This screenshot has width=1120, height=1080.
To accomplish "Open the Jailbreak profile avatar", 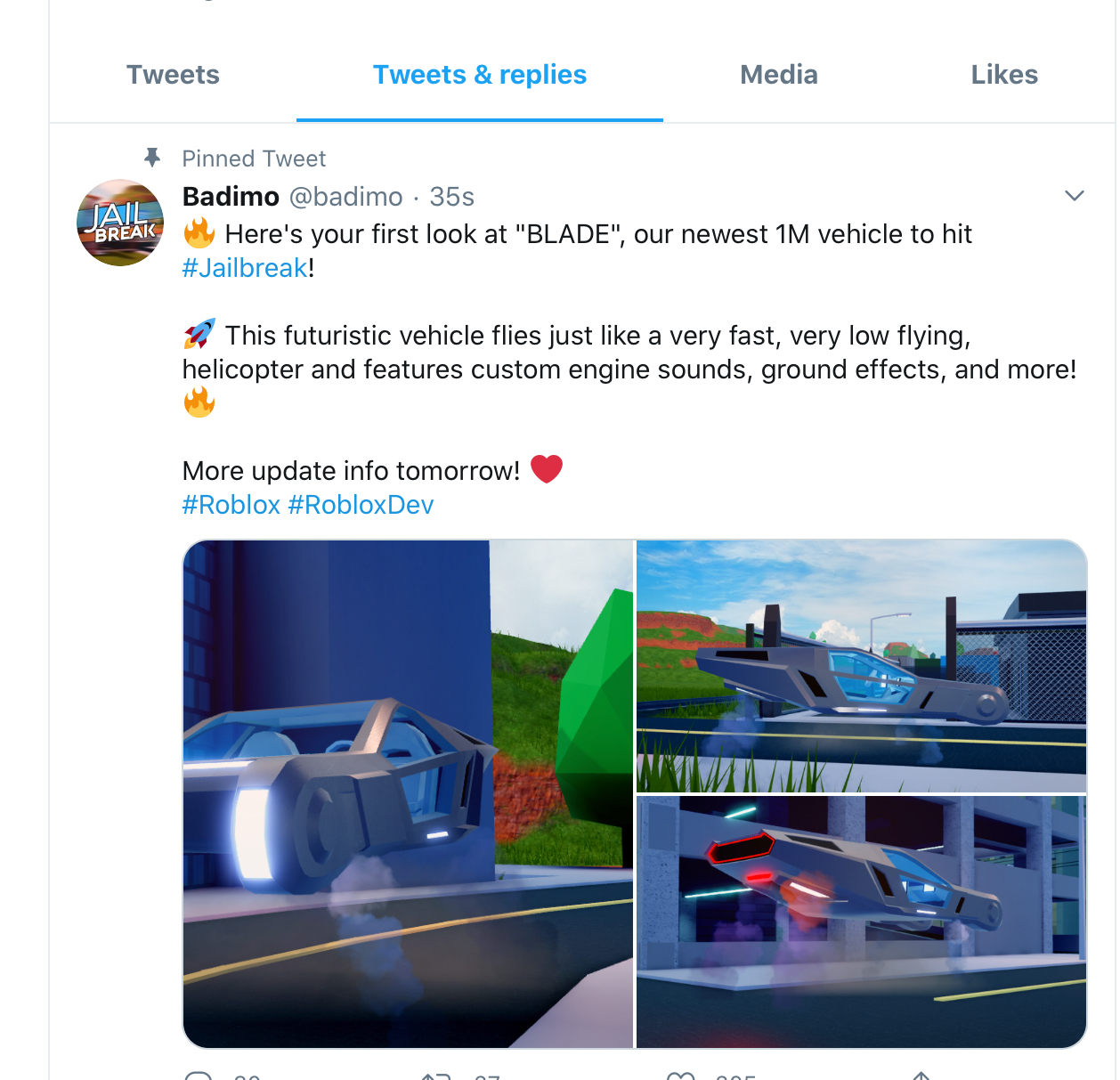I will 120,223.
